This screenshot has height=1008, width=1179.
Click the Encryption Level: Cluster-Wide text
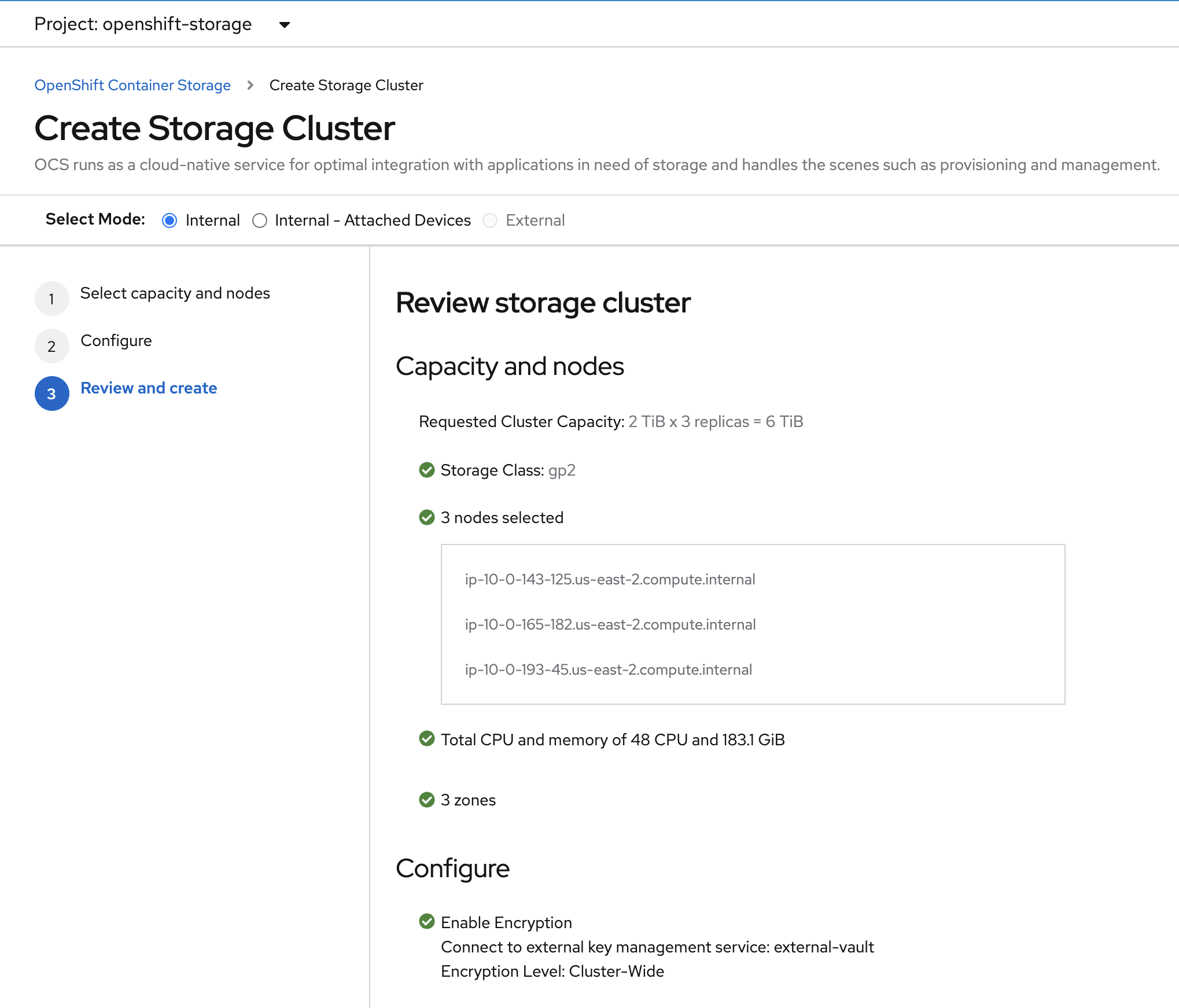(x=552, y=971)
